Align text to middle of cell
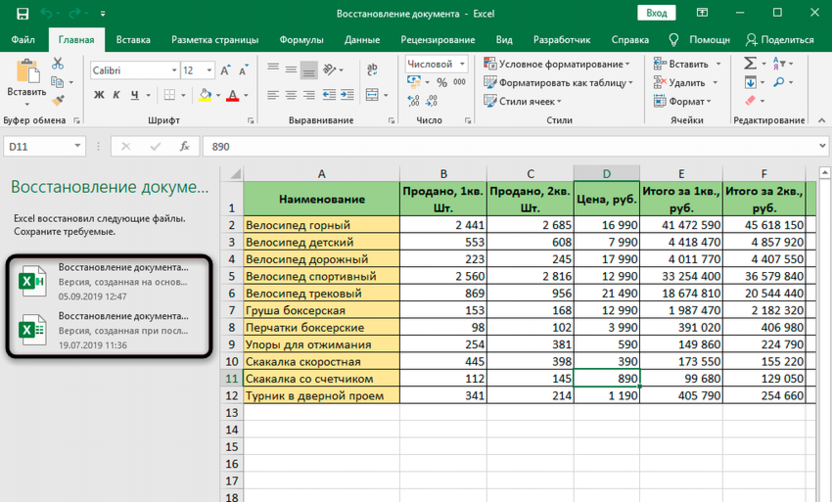This screenshot has width=832, height=502. 291,69
